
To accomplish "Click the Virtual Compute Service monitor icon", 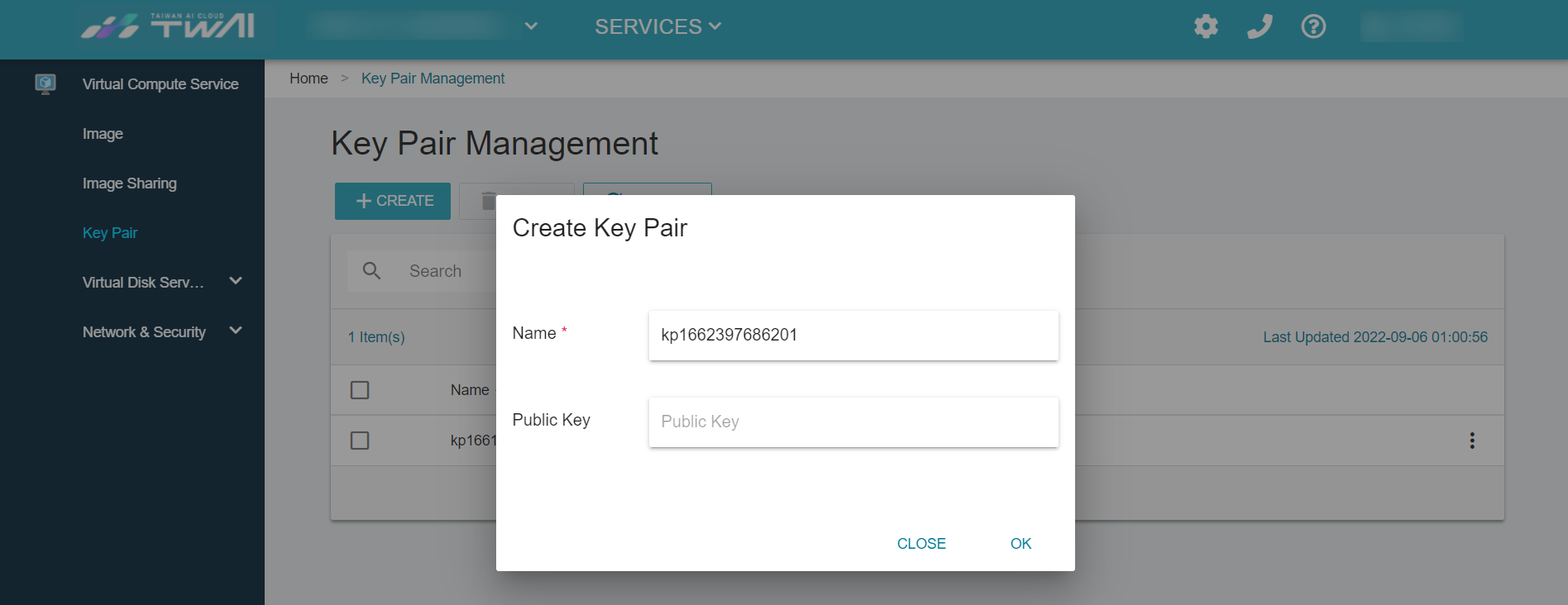I will coord(45,83).
